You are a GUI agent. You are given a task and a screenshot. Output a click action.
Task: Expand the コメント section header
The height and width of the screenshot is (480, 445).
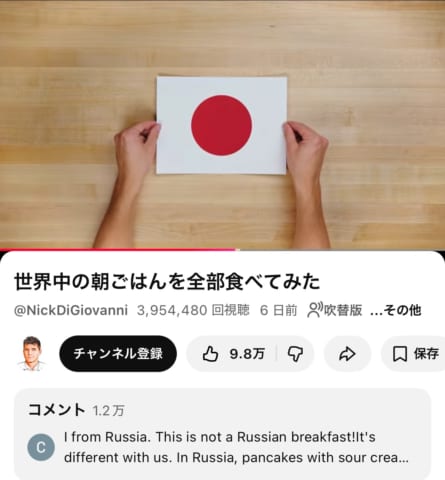pyautogui.click(x=57, y=410)
